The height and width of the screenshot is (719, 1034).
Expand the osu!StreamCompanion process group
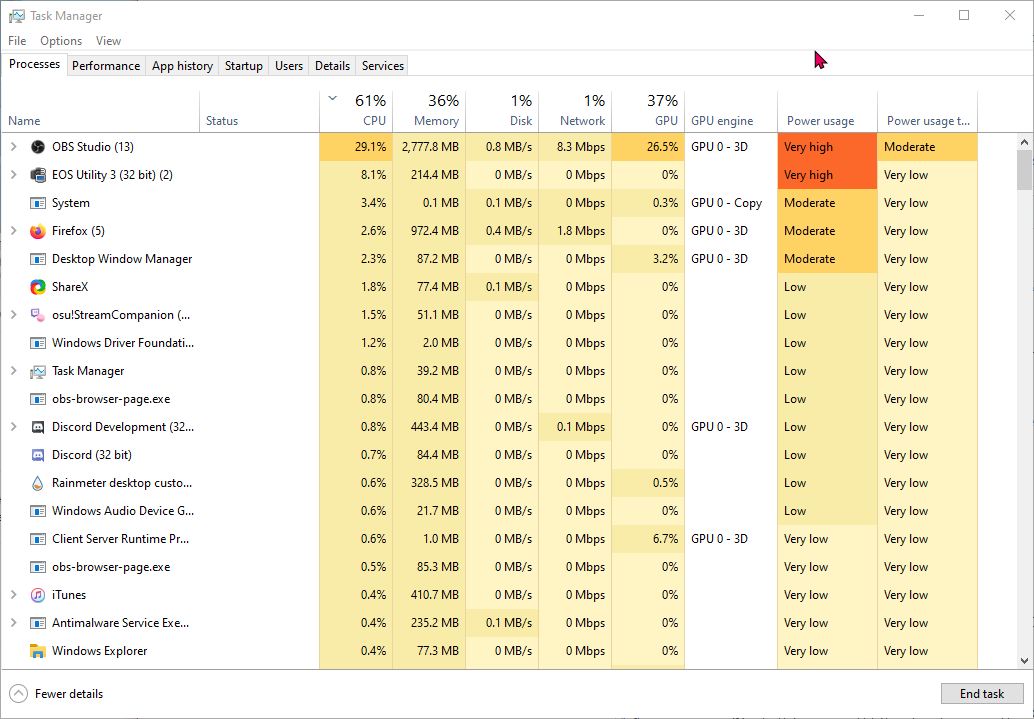click(x=13, y=315)
